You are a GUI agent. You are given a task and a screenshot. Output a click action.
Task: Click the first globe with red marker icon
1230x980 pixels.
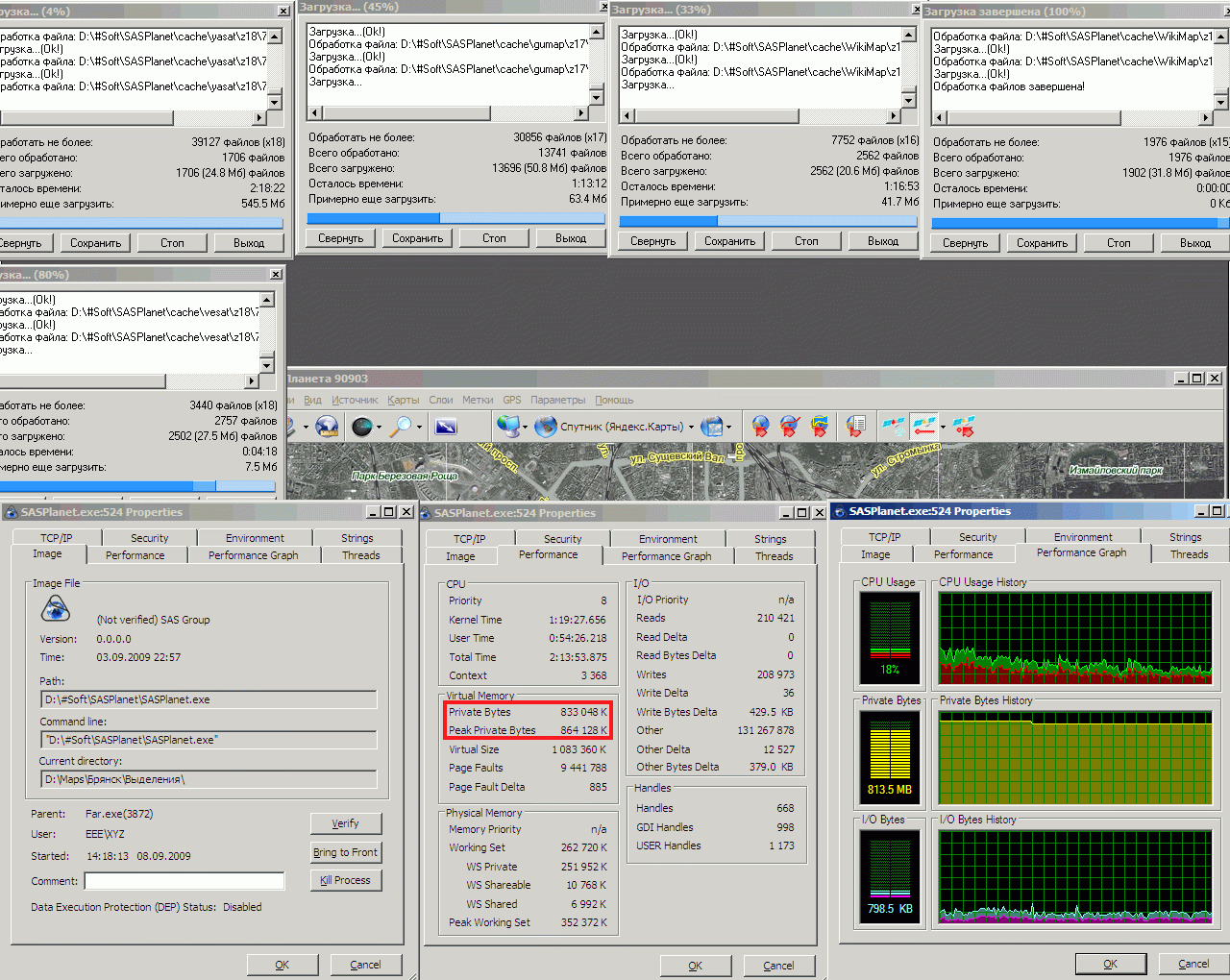(x=760, y=427)
